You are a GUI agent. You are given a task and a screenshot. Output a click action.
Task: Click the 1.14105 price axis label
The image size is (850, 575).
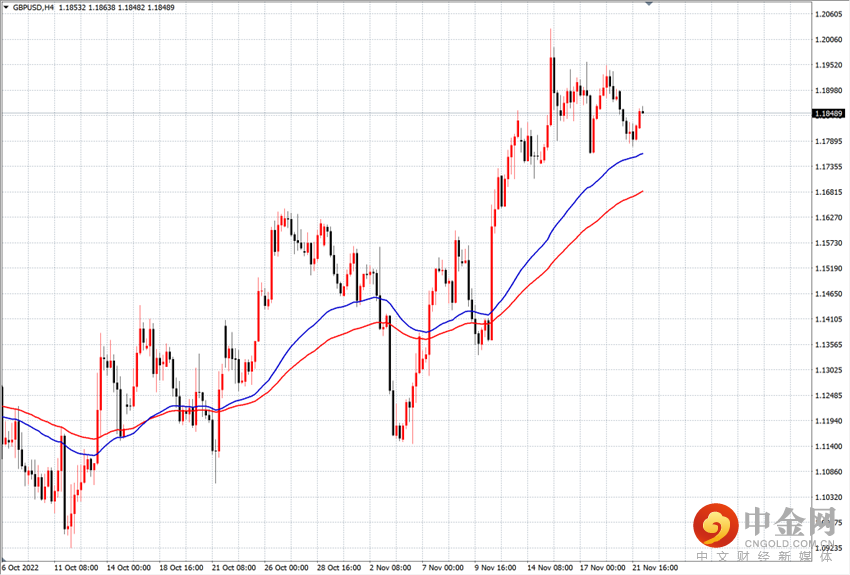coord(829,319)
